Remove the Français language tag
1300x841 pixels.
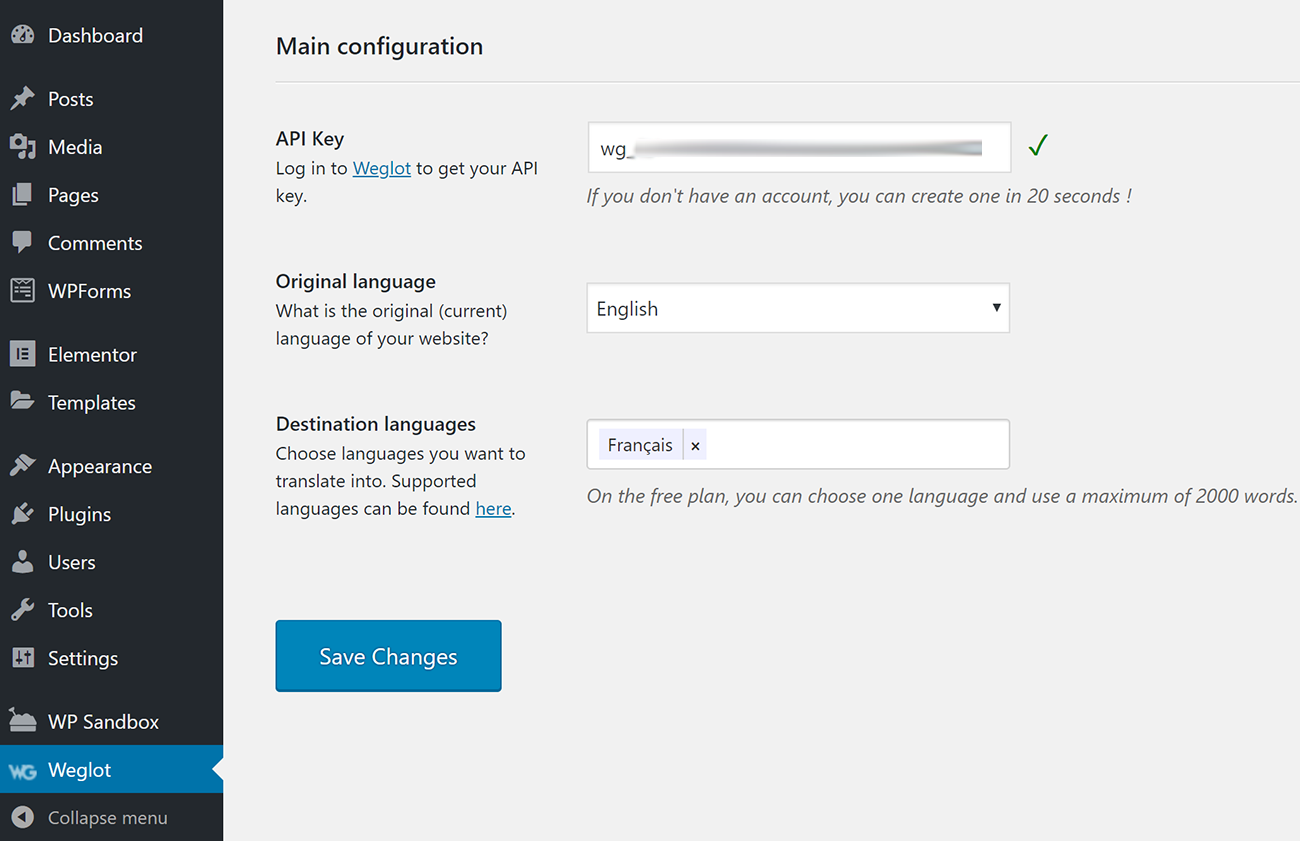pos(695,446)
